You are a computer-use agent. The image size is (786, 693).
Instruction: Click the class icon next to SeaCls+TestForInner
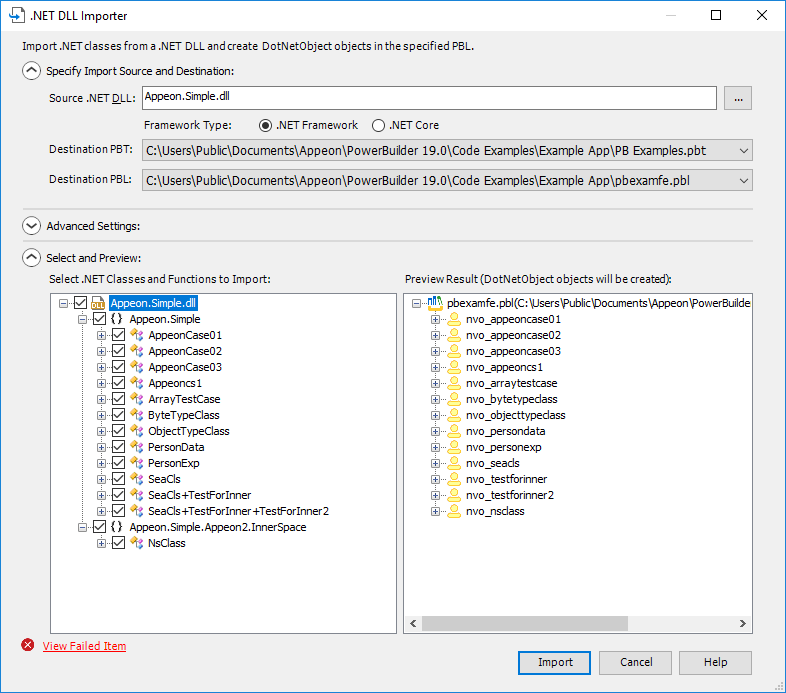[137, 495]
